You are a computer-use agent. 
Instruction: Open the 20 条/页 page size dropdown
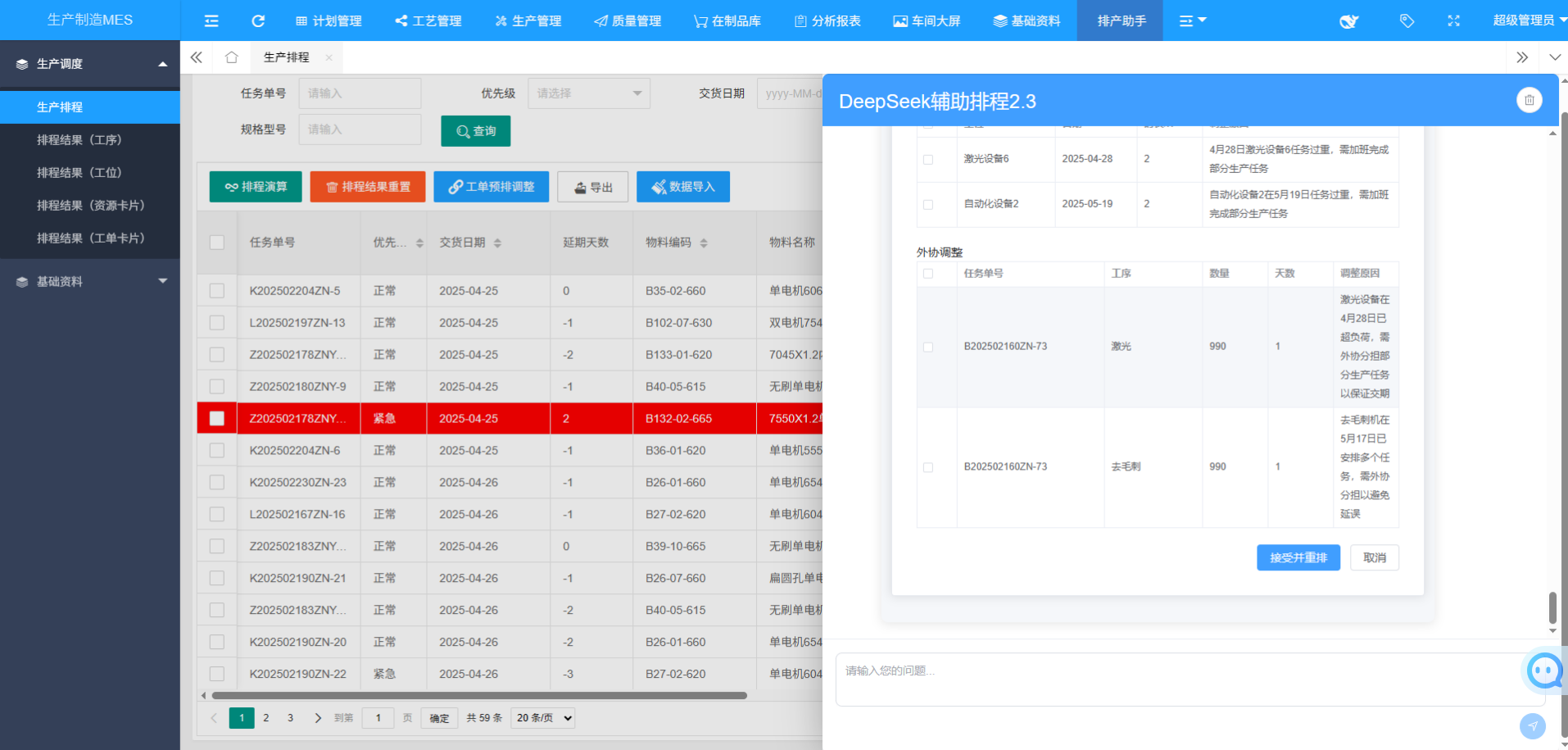click(x=543, y=718)
